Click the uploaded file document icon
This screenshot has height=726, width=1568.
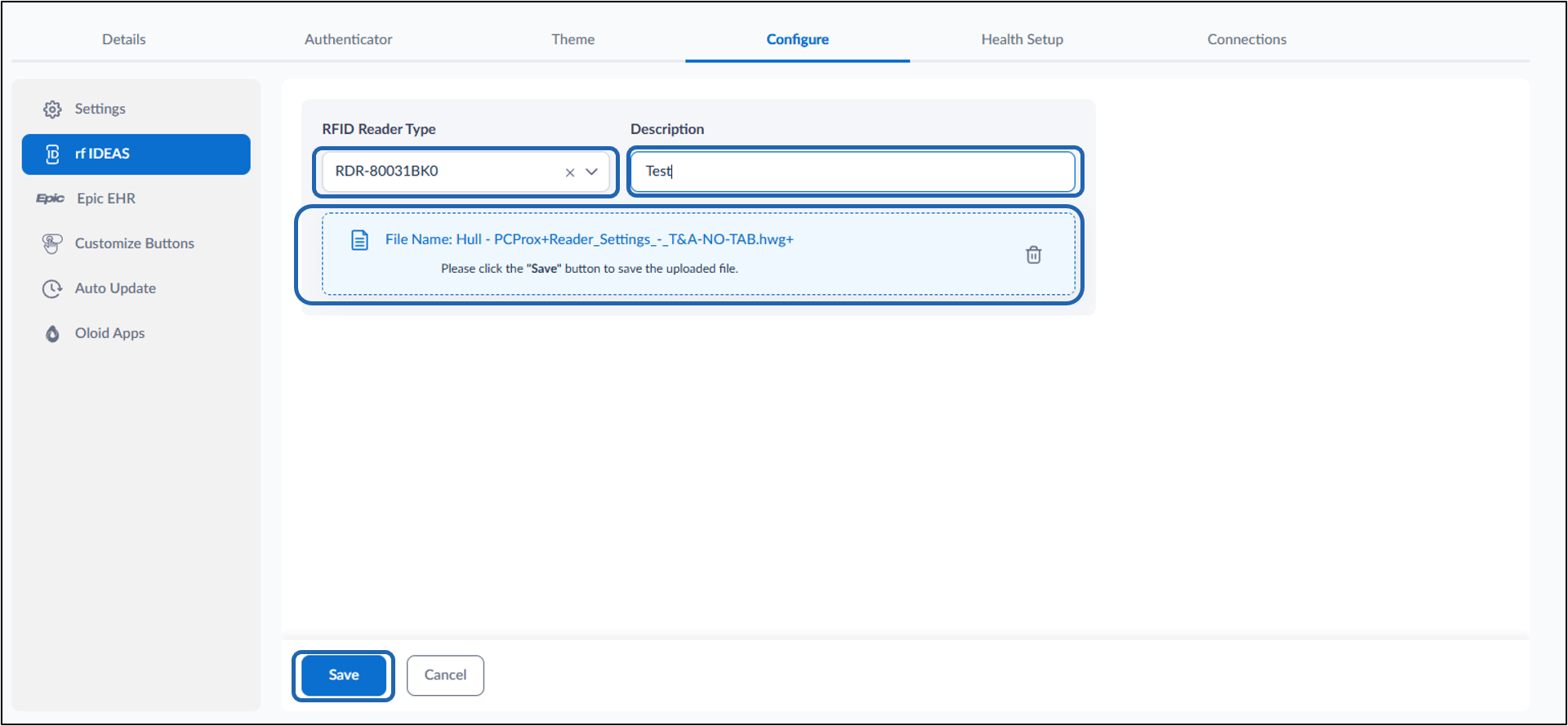point(359,240)
